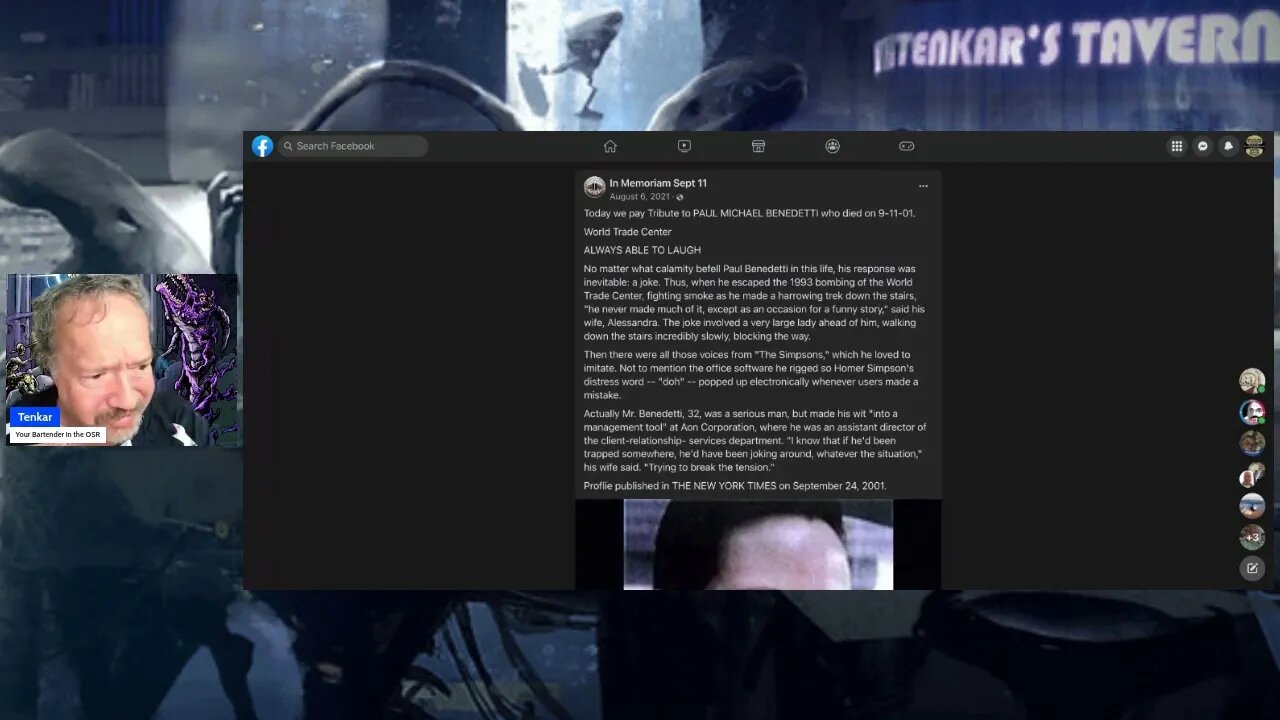The height and width of the screenshot is (720, 1280).
Task: Open the post options three-dot menu
Action: 923,186
